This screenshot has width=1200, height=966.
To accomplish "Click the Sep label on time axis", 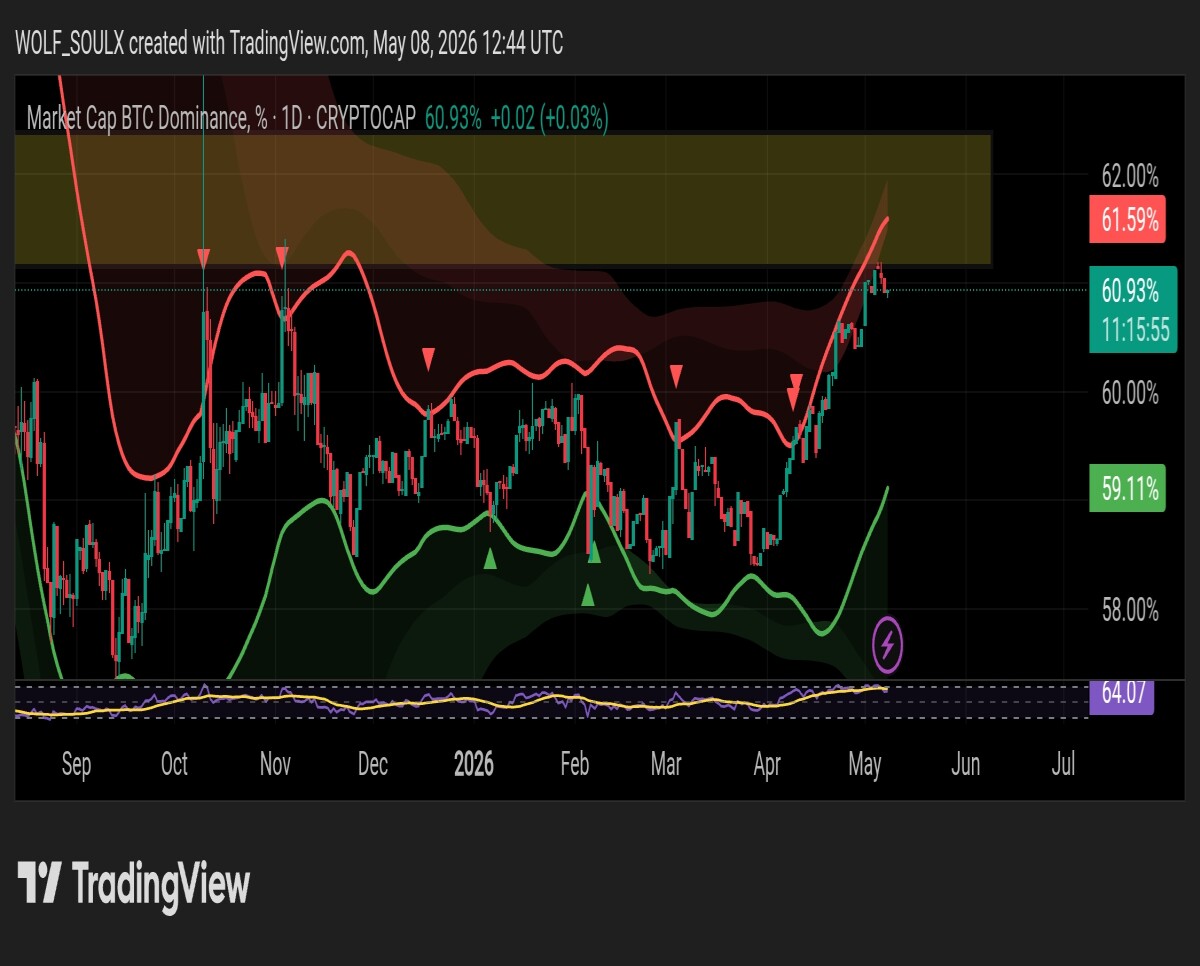I will point(76,765).
